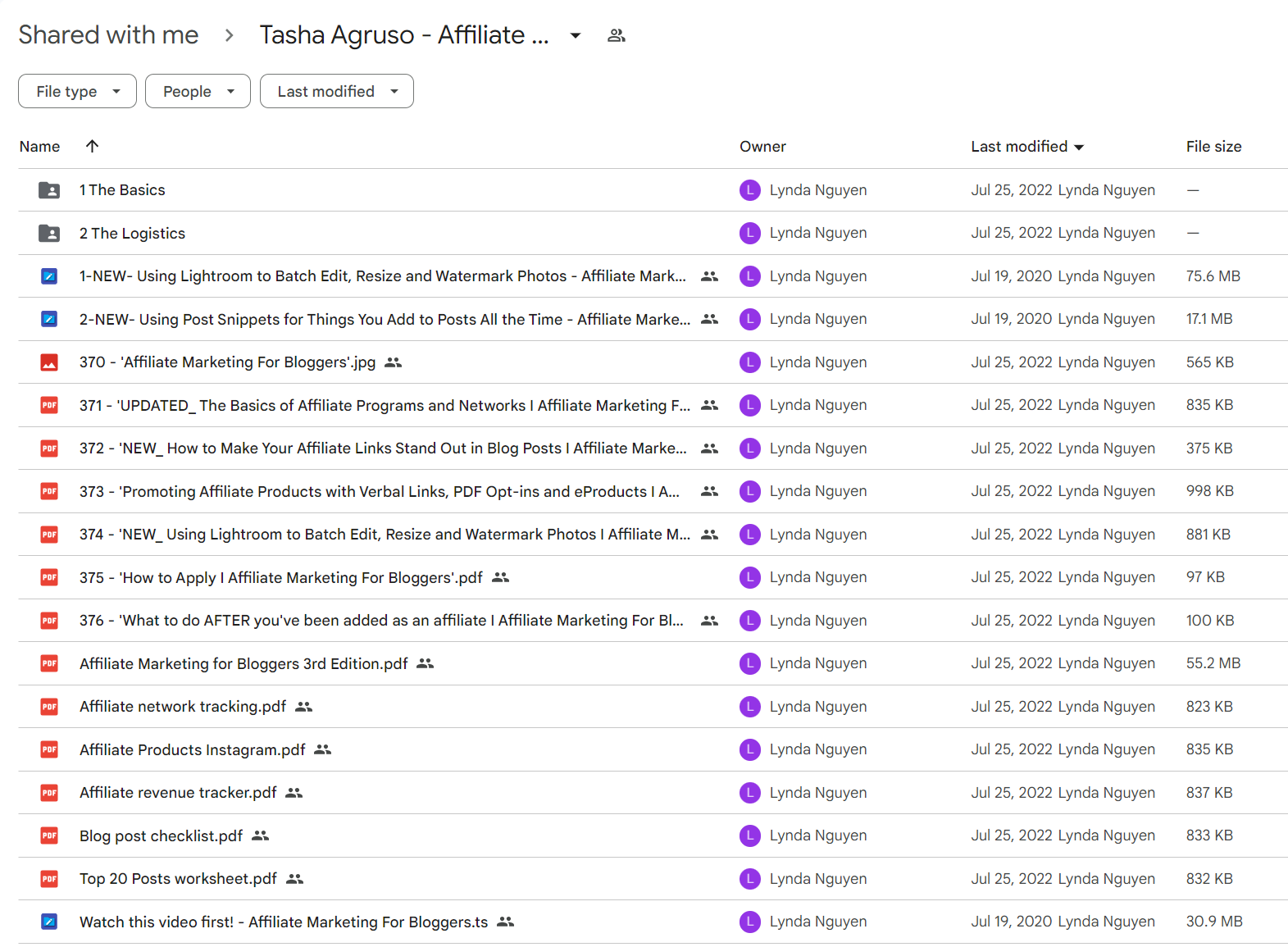Click the 55.2 MB file size value
Image resolution: width=1288 pixels, height=947 pixels.
click(x=1213, y=663)
